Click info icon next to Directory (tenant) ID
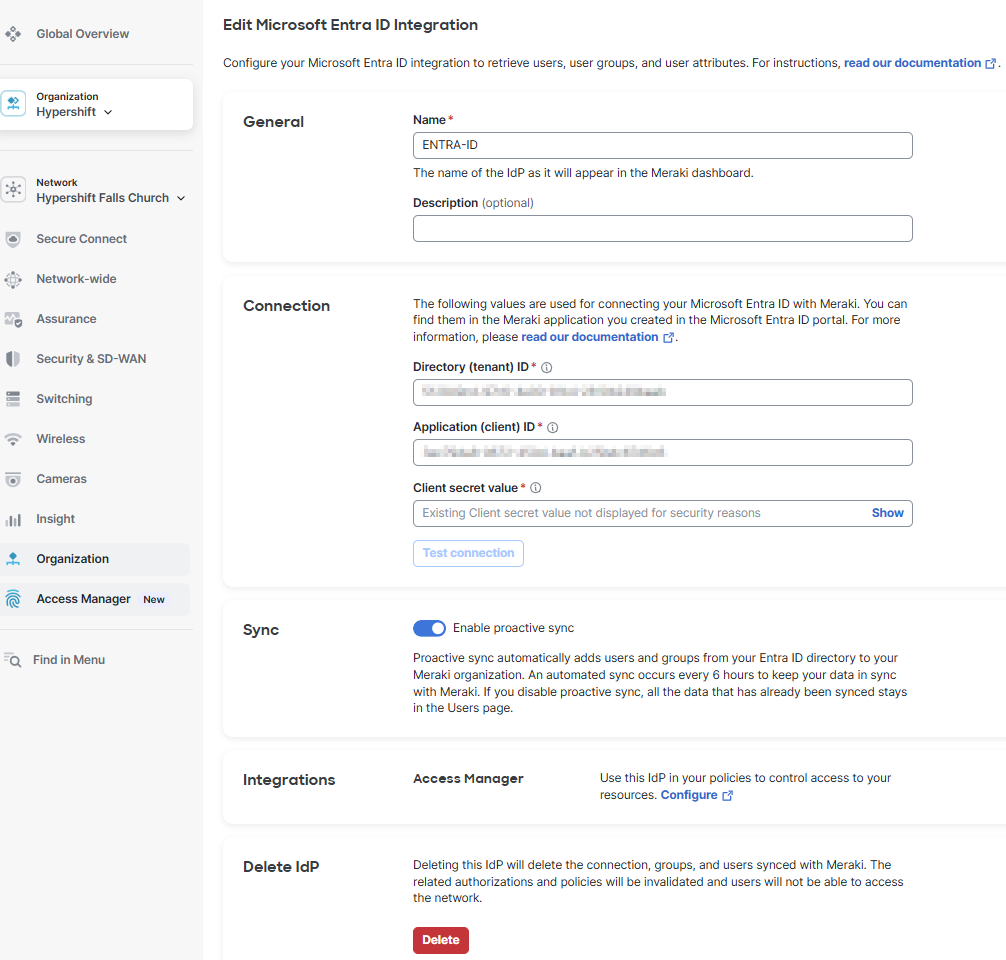Screen dimensions: 1006x960 coord(547,367)
